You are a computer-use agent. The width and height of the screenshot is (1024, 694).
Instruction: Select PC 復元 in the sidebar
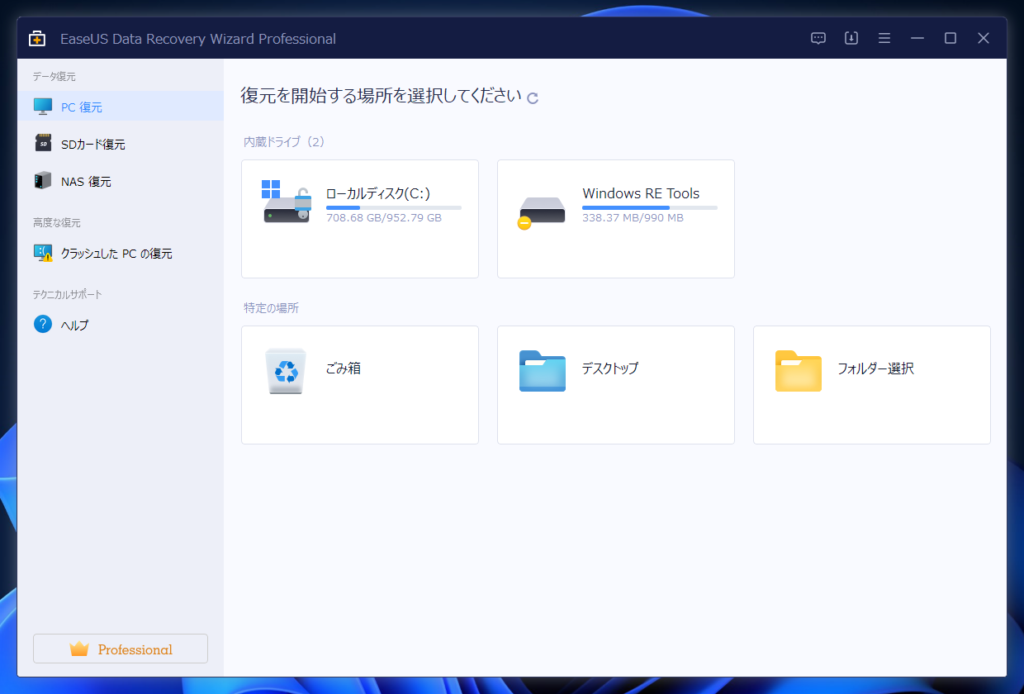pyautogui.click(x=81, y=107)
